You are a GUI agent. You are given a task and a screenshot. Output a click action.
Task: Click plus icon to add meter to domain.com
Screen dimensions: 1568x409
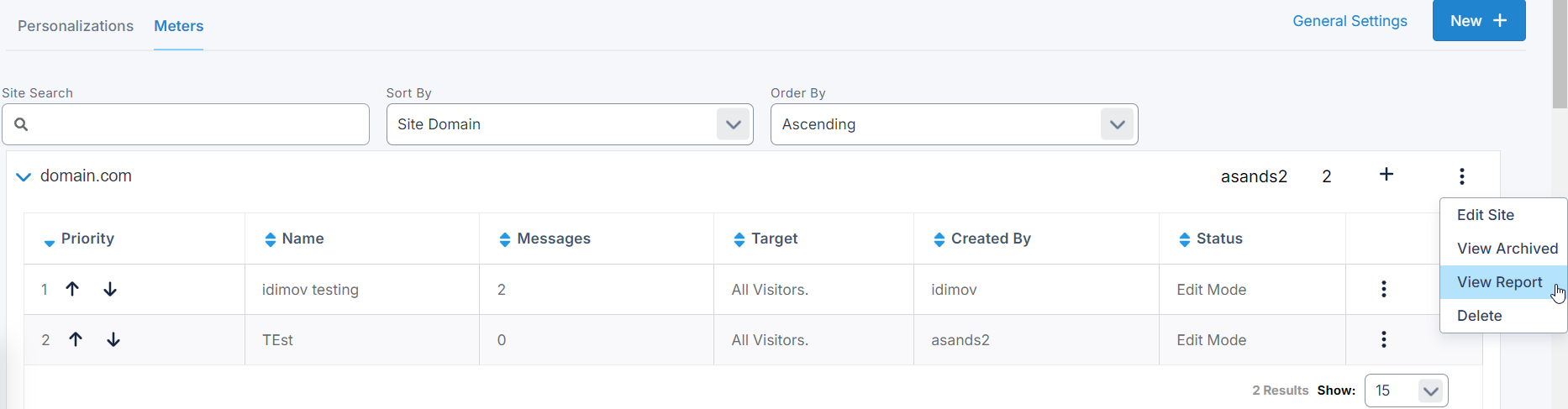(x=1386, y=175)
